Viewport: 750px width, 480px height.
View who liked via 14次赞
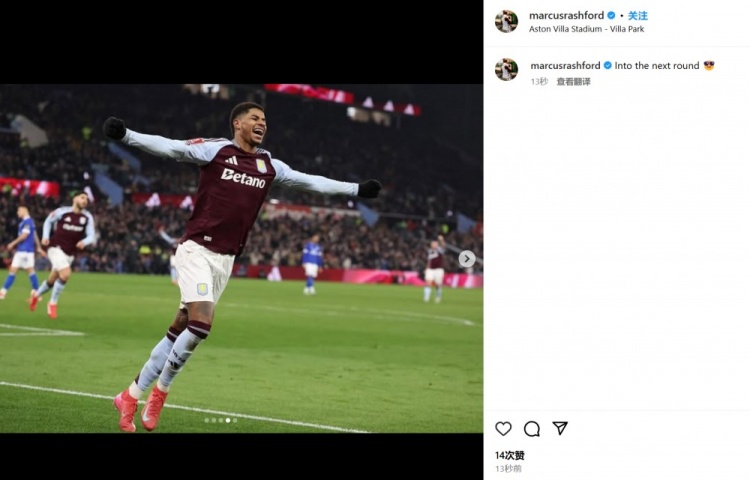pos(509,456)
